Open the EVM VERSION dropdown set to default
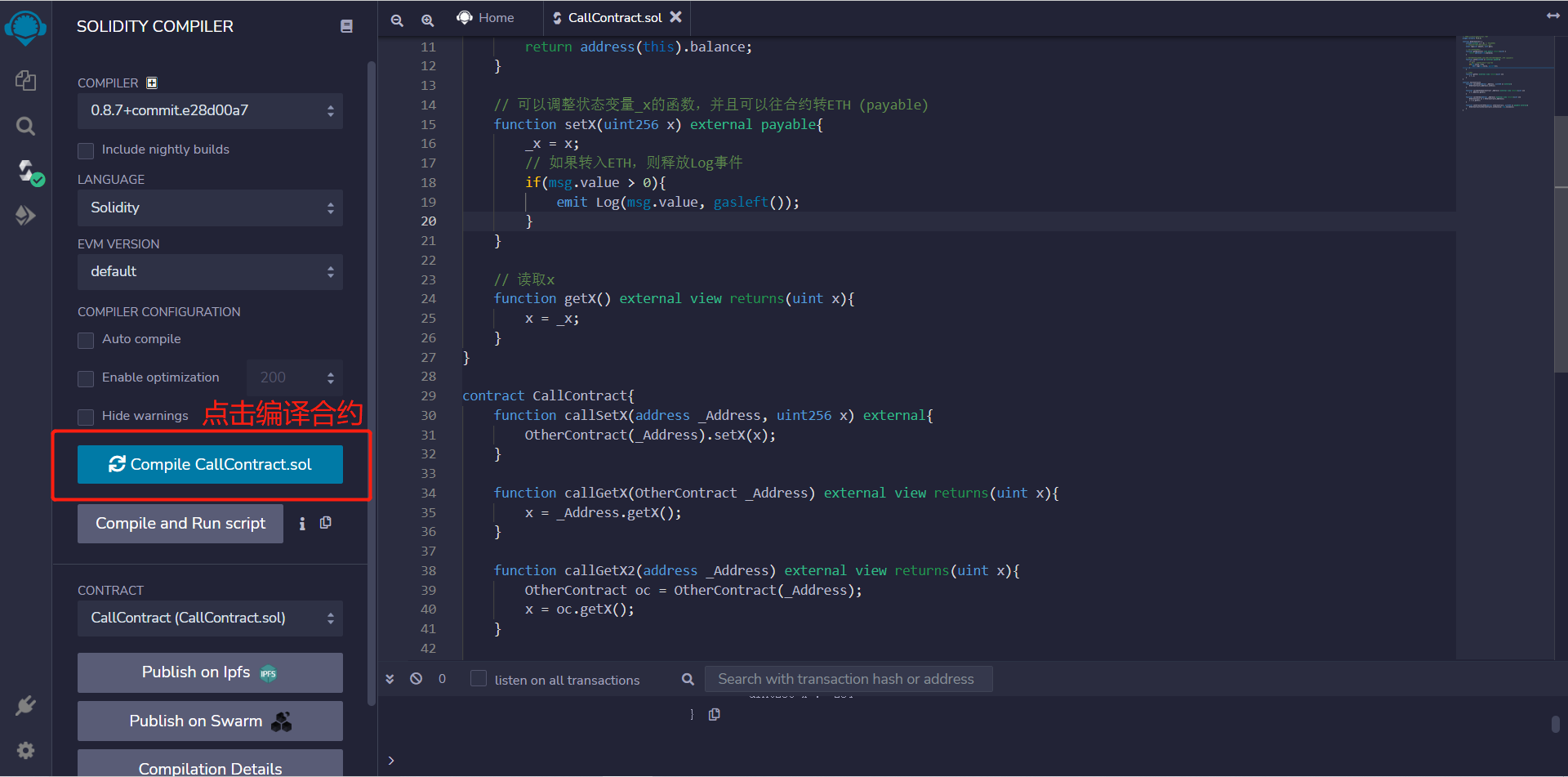Viewport: 1568px width, 777px height. click(x=209, y=271)
